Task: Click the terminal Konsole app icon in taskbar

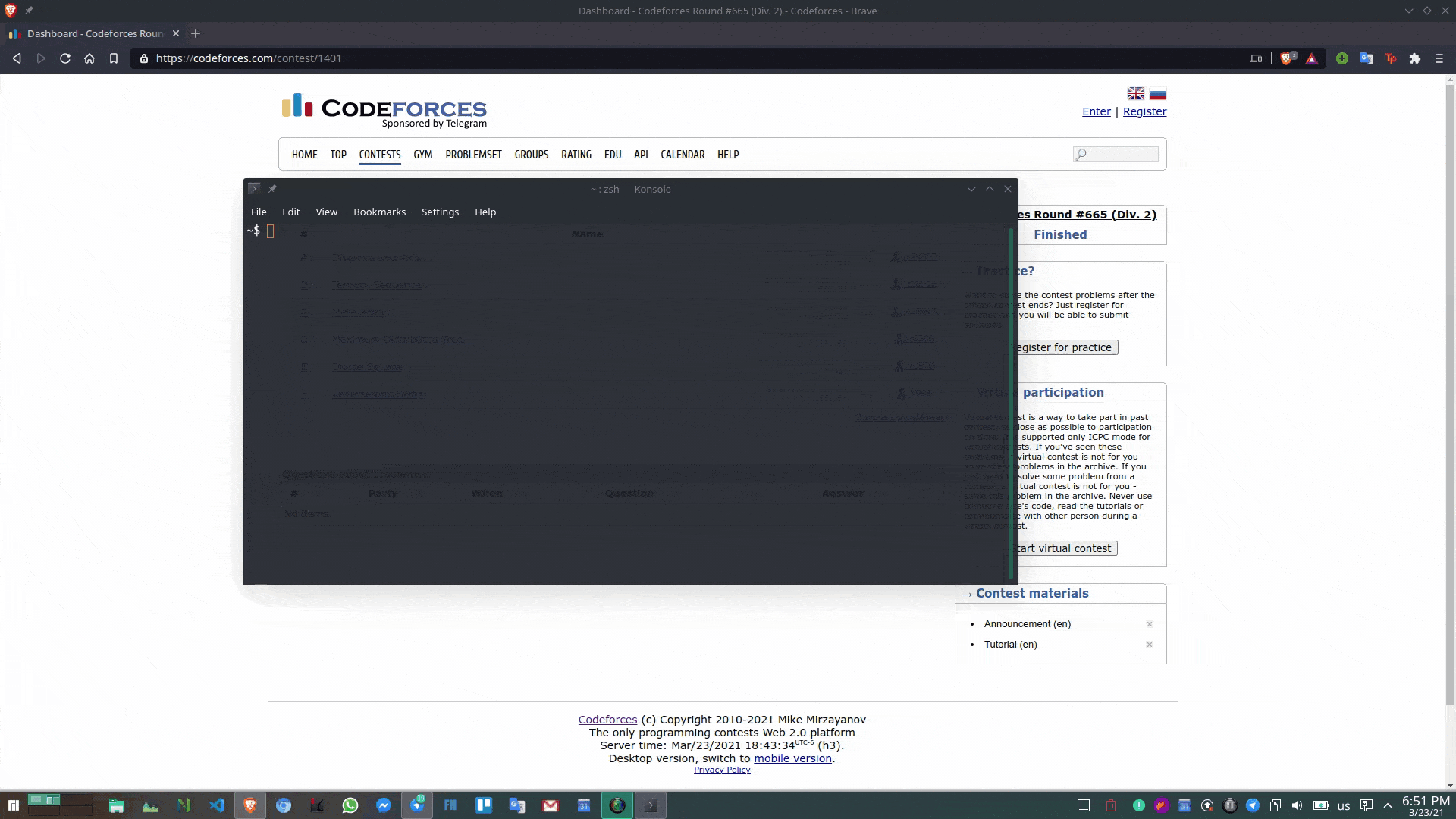Action: [x=650, y=805]
